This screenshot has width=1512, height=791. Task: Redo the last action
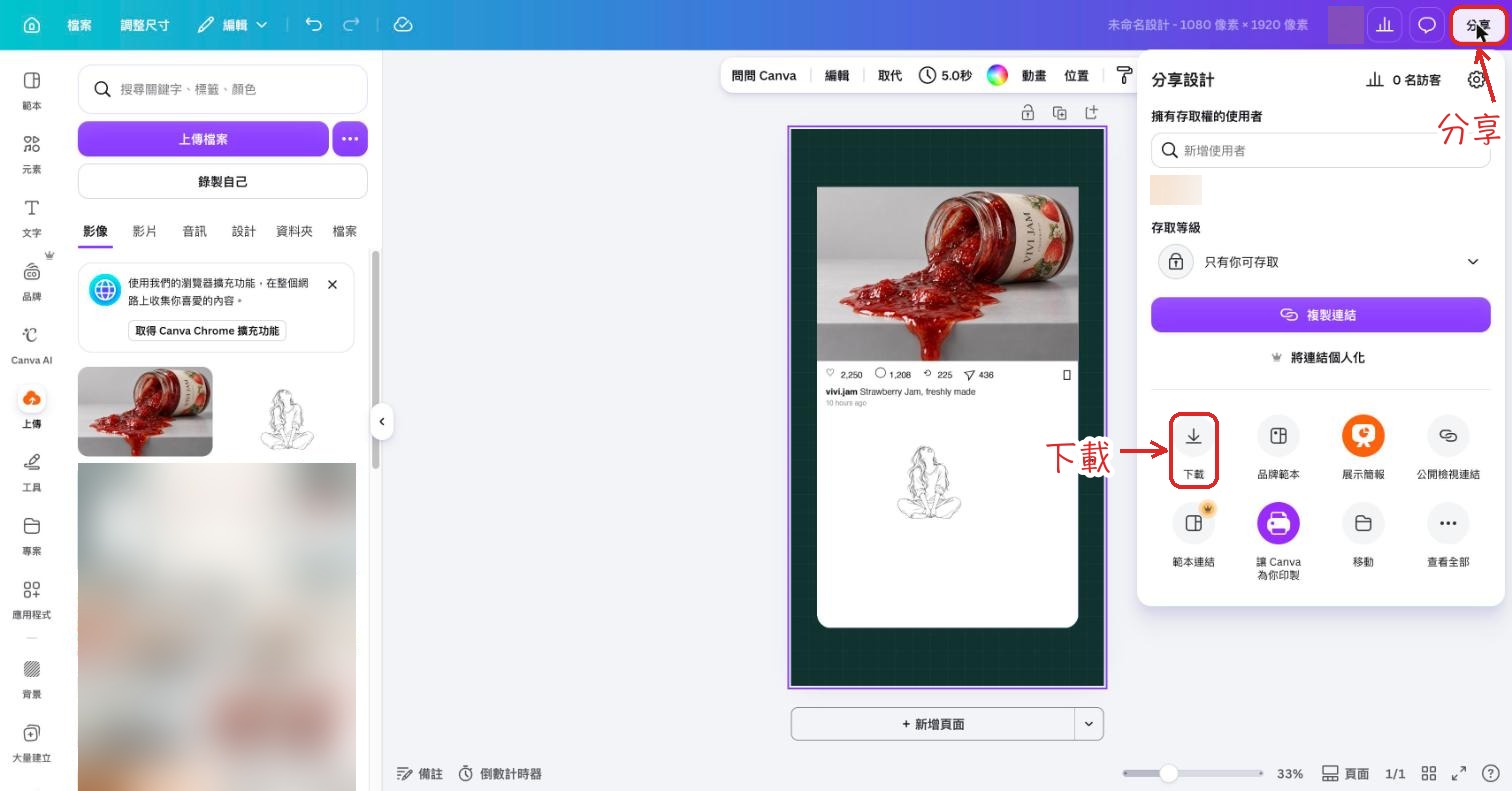tap(351, 25)
